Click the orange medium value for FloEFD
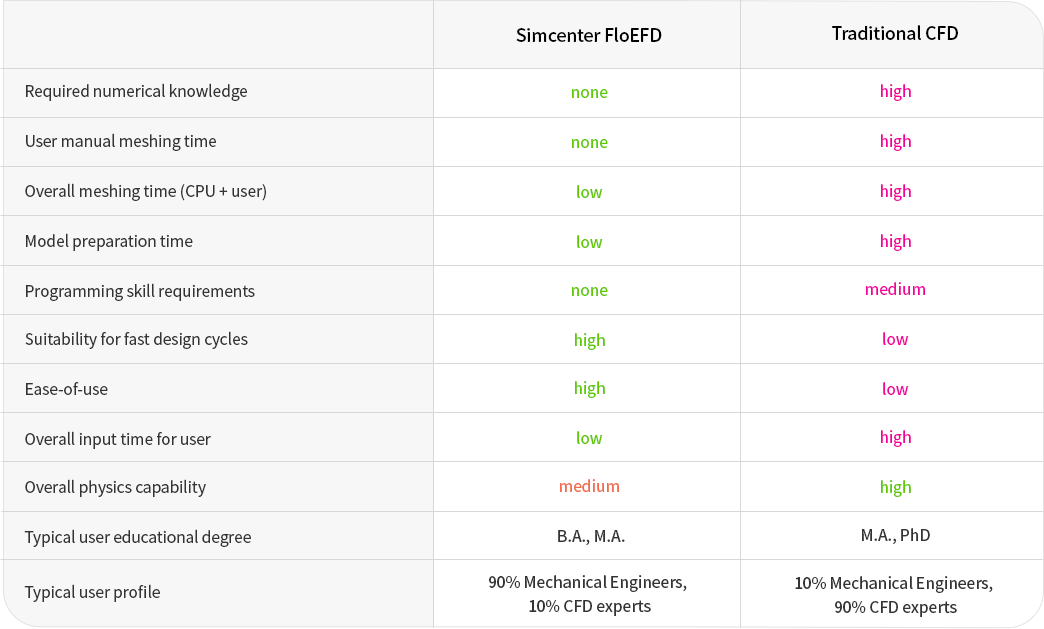 589,487
